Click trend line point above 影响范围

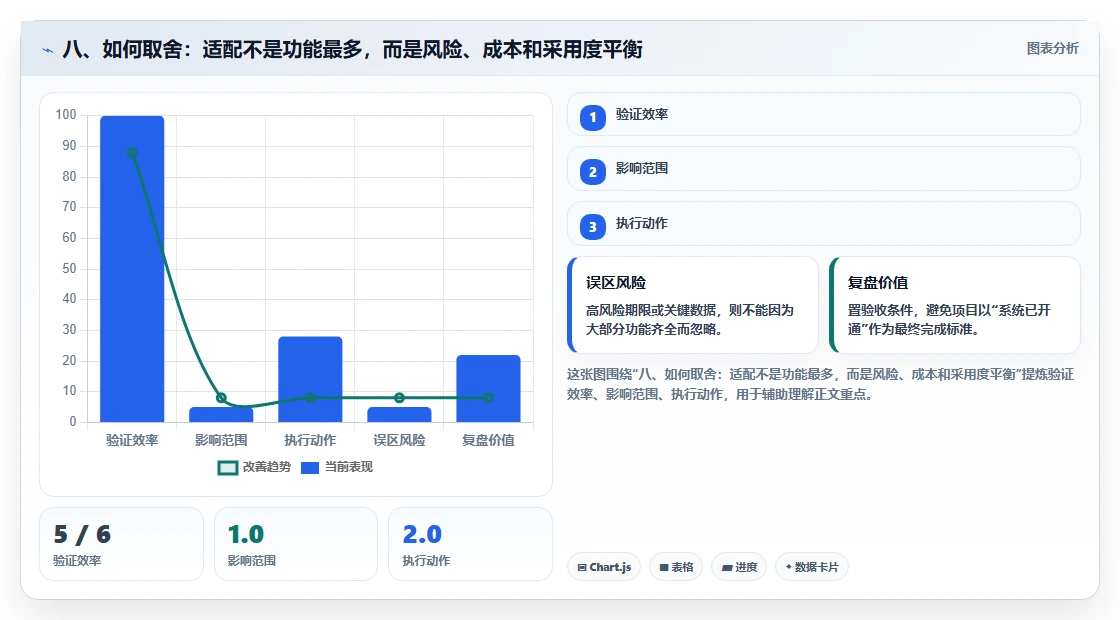(x=221, y=398)
